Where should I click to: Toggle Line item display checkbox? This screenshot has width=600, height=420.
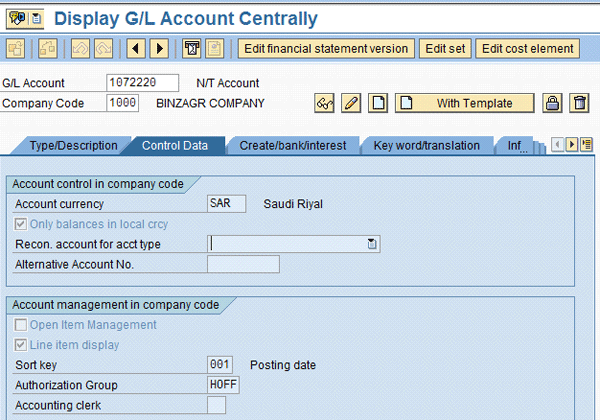[x=21, y=345]
